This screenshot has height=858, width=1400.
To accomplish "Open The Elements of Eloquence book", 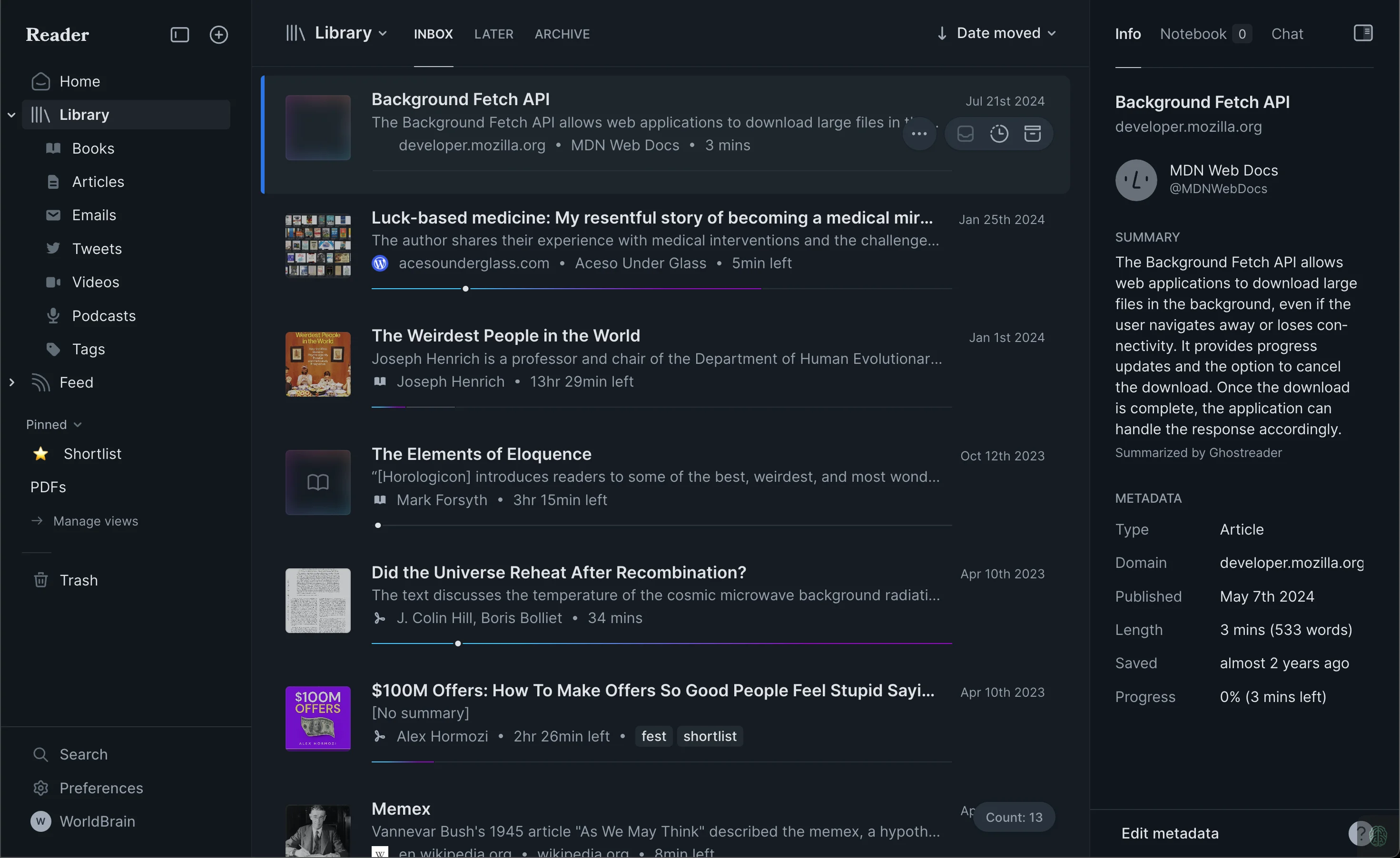I will tap(481, 454).
